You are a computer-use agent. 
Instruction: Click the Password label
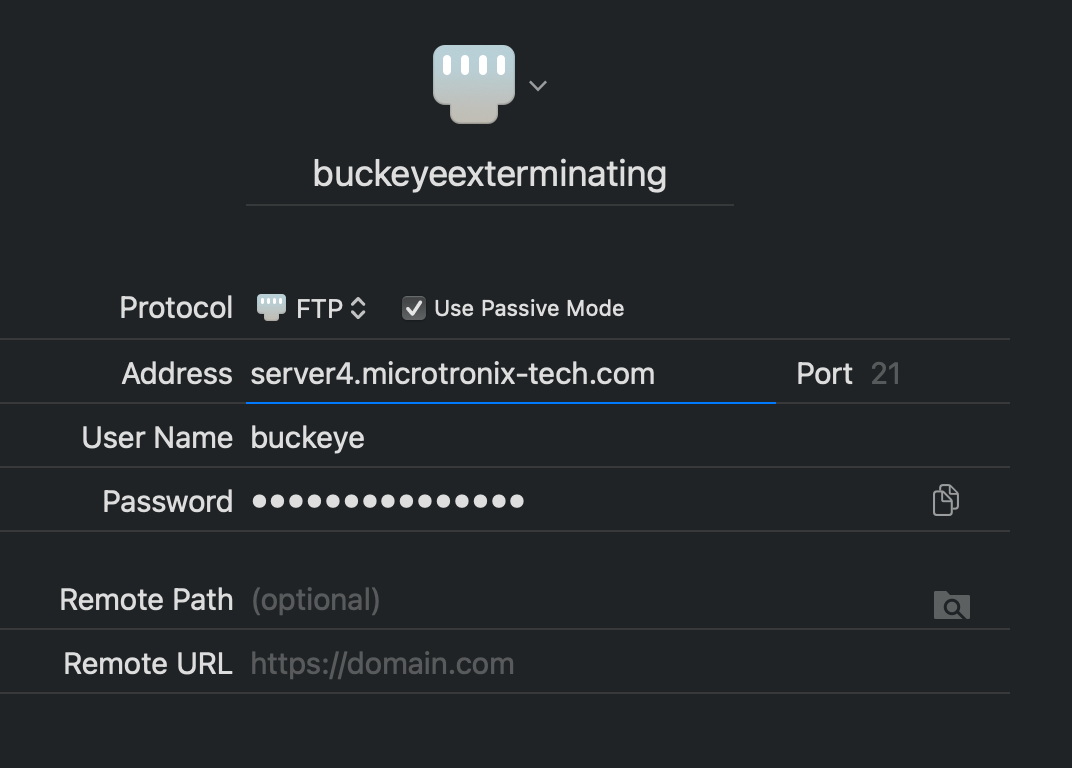click(167, 501)
